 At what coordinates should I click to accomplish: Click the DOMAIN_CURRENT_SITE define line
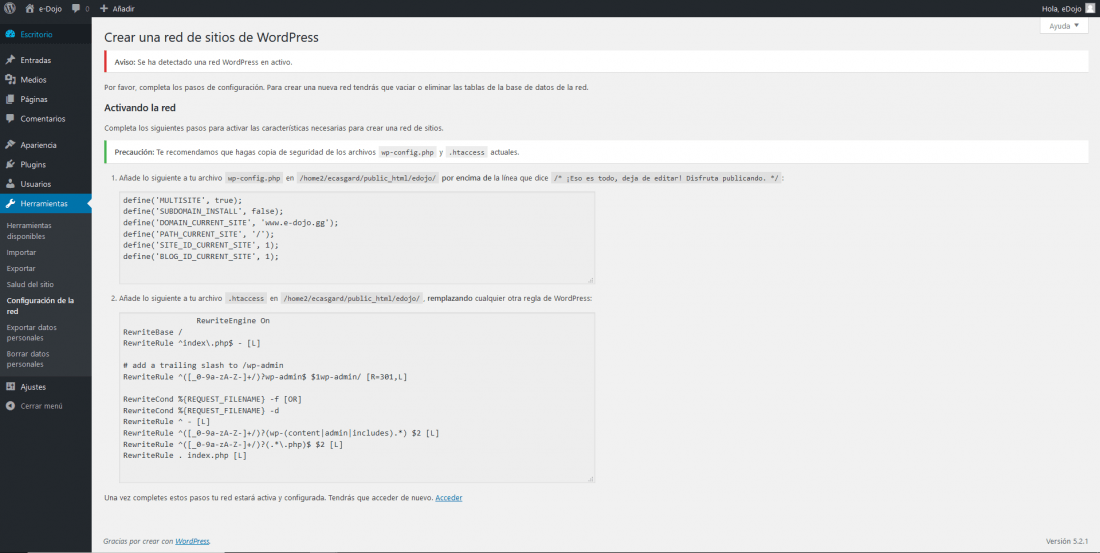231,222
